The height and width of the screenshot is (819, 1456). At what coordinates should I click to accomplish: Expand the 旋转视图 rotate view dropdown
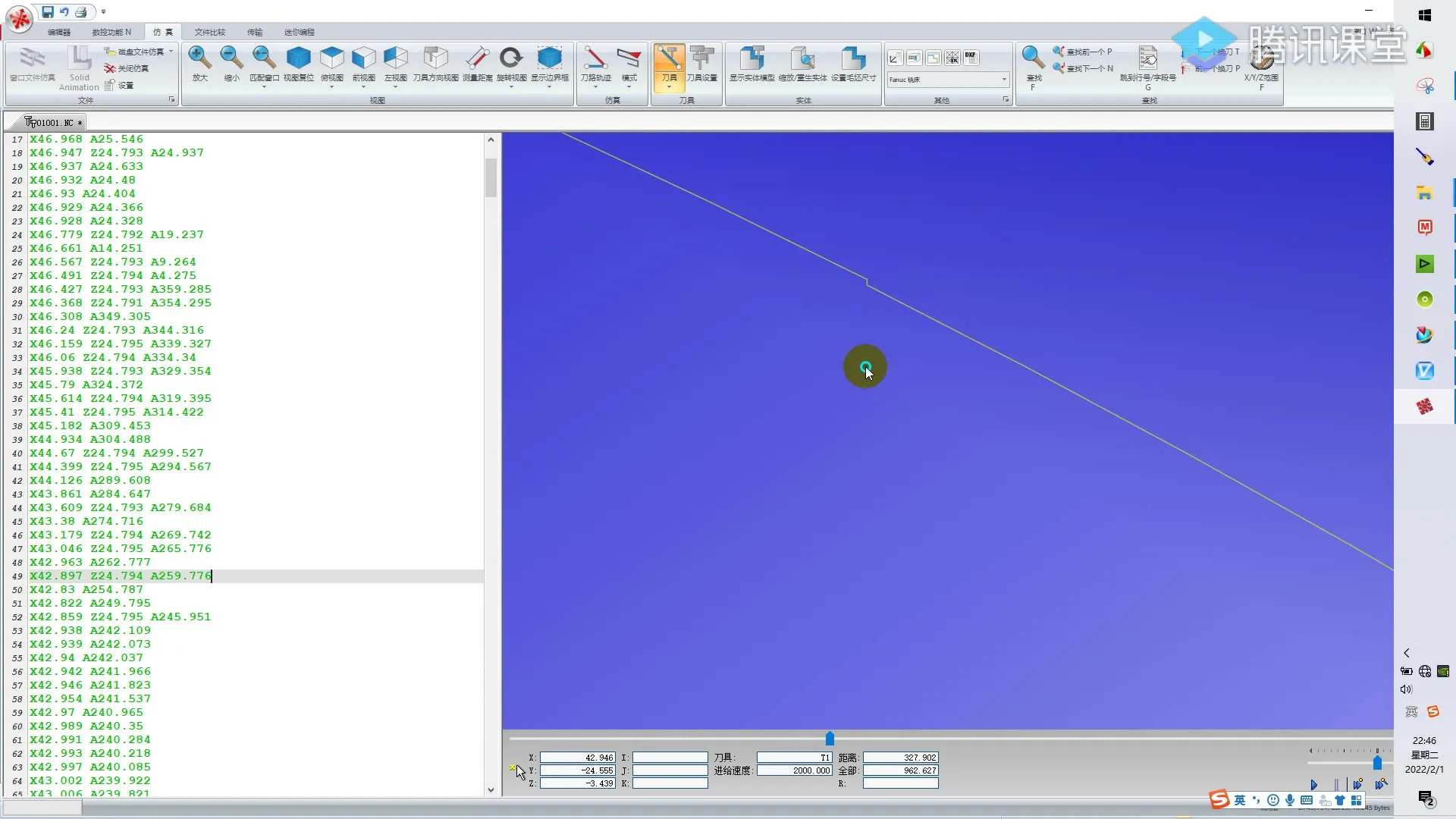coord(511,86)
